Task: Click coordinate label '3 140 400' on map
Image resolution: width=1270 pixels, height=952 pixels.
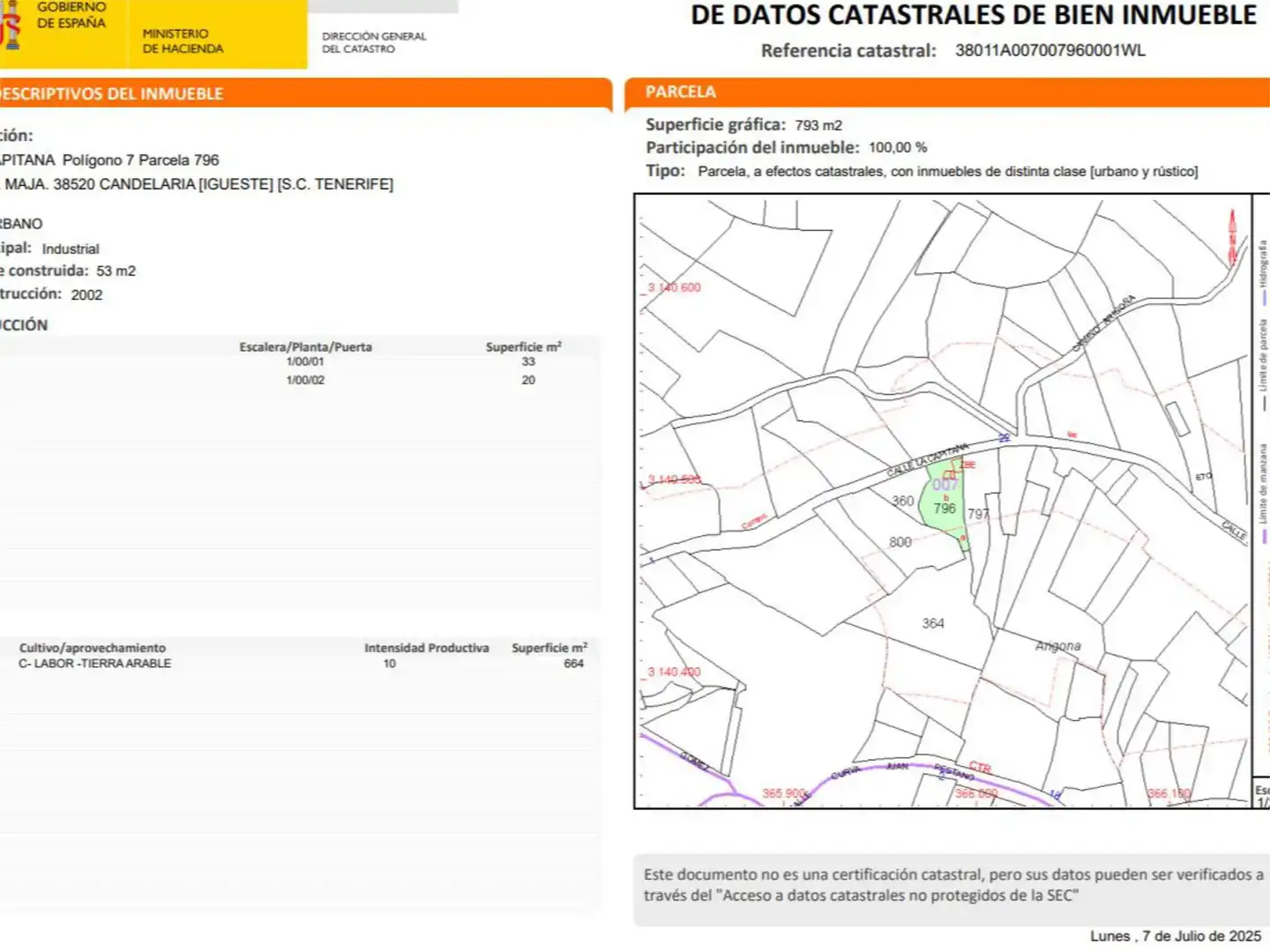Action: point(674,672)
